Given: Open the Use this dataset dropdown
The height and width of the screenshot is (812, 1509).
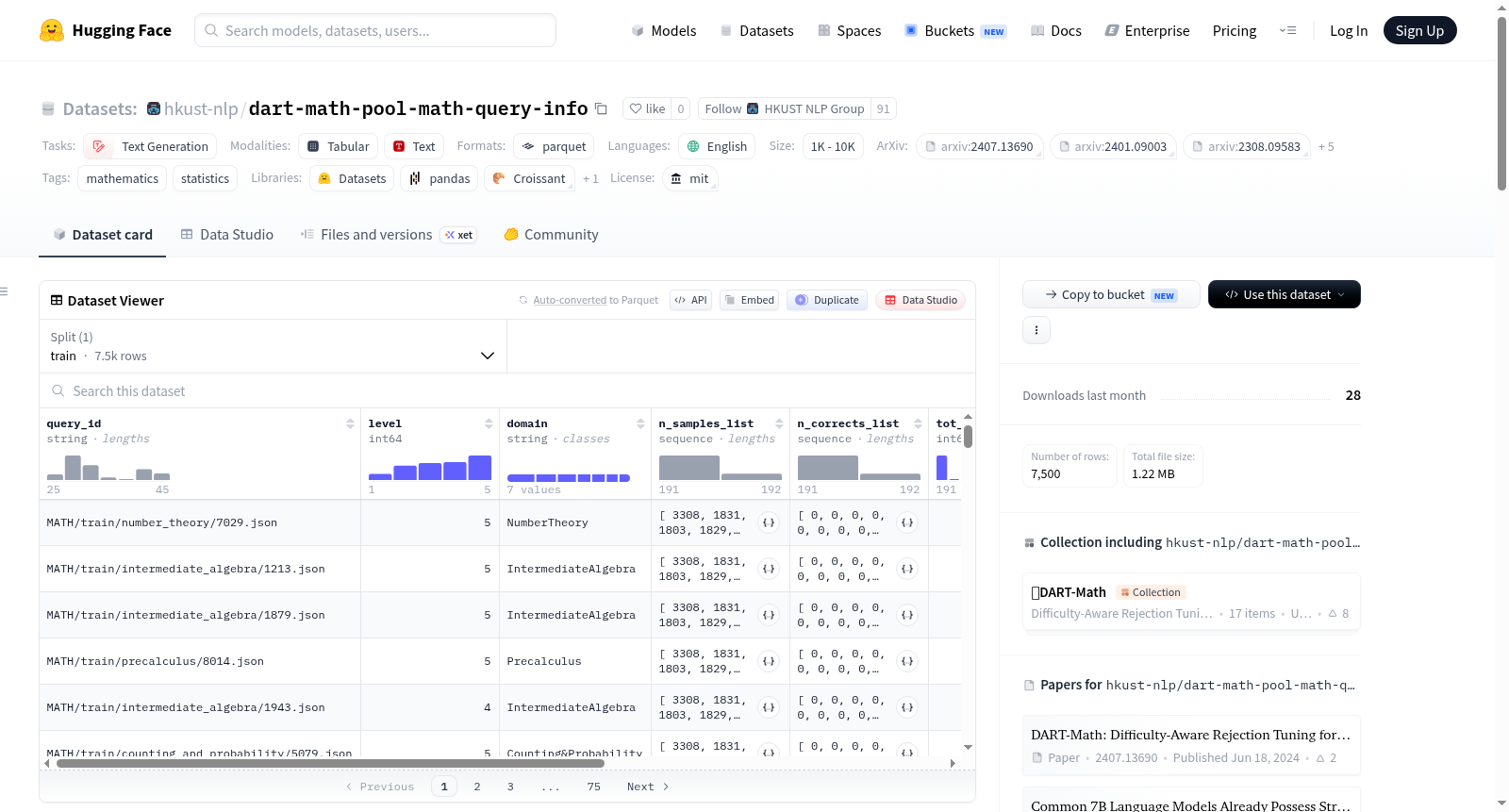Looking at the screenshot, I should point(1285,294).
